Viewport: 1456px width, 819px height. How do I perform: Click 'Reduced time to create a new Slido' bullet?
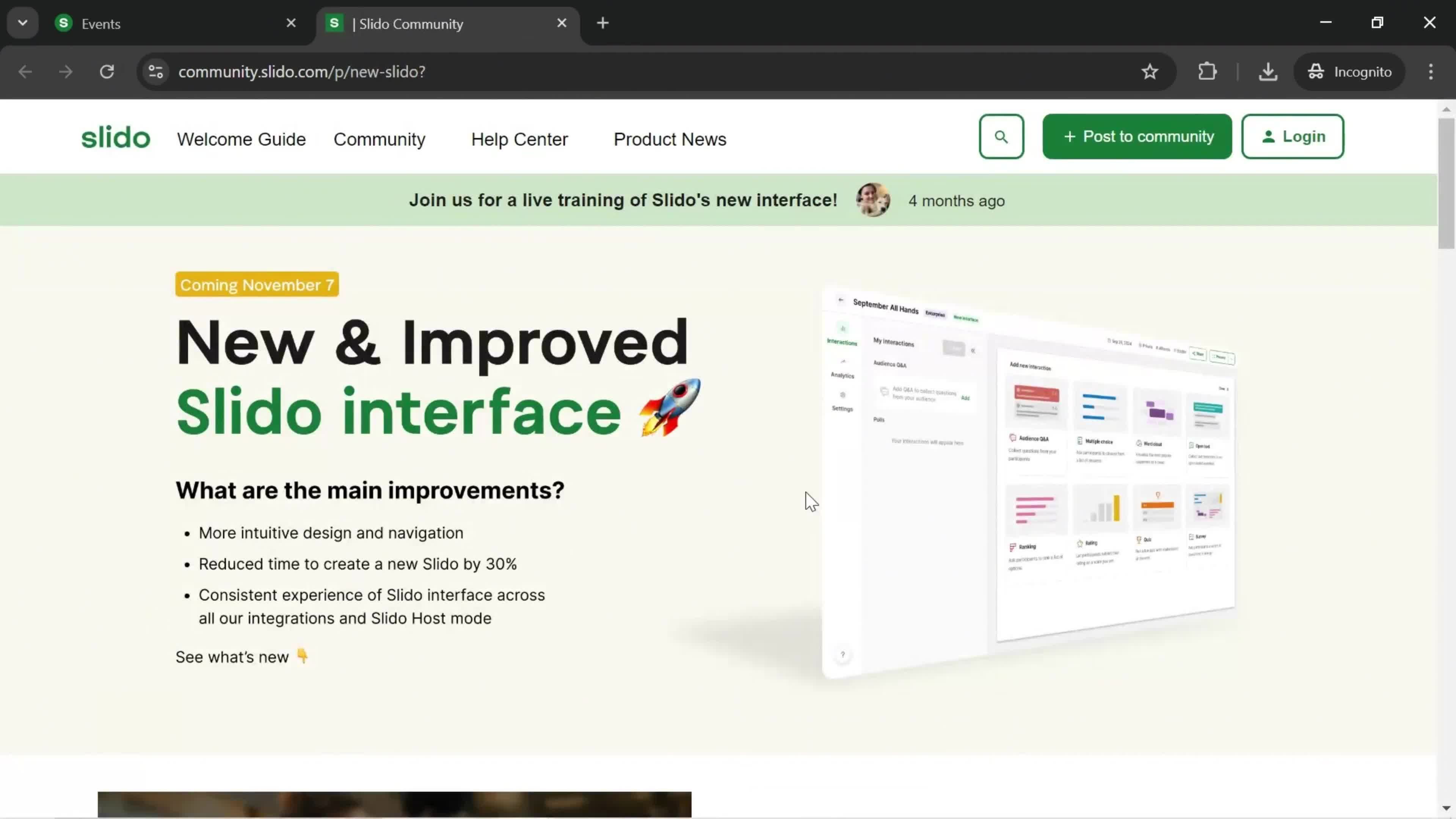point(358,564)
